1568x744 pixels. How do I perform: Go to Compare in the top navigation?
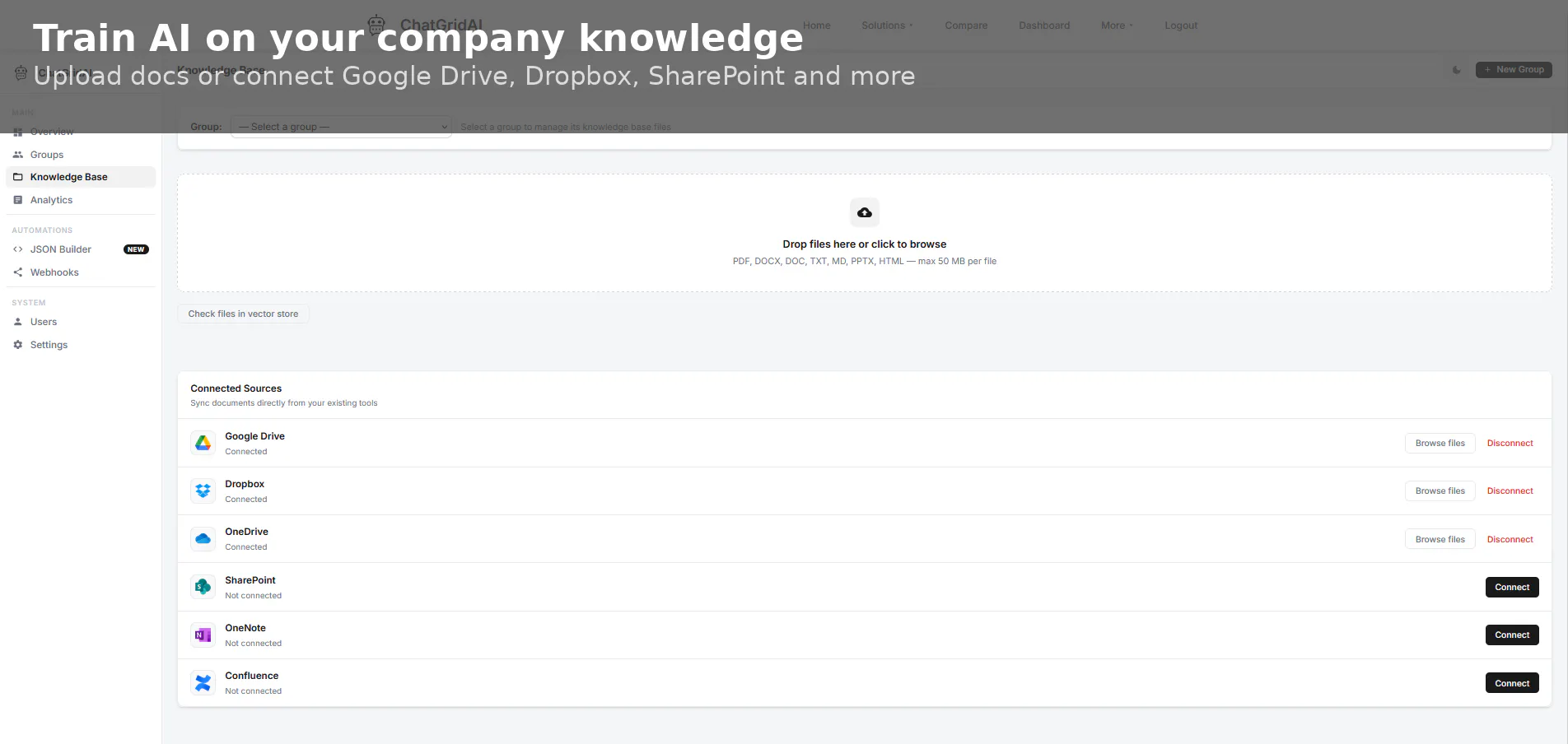click(x=966, y=26)
